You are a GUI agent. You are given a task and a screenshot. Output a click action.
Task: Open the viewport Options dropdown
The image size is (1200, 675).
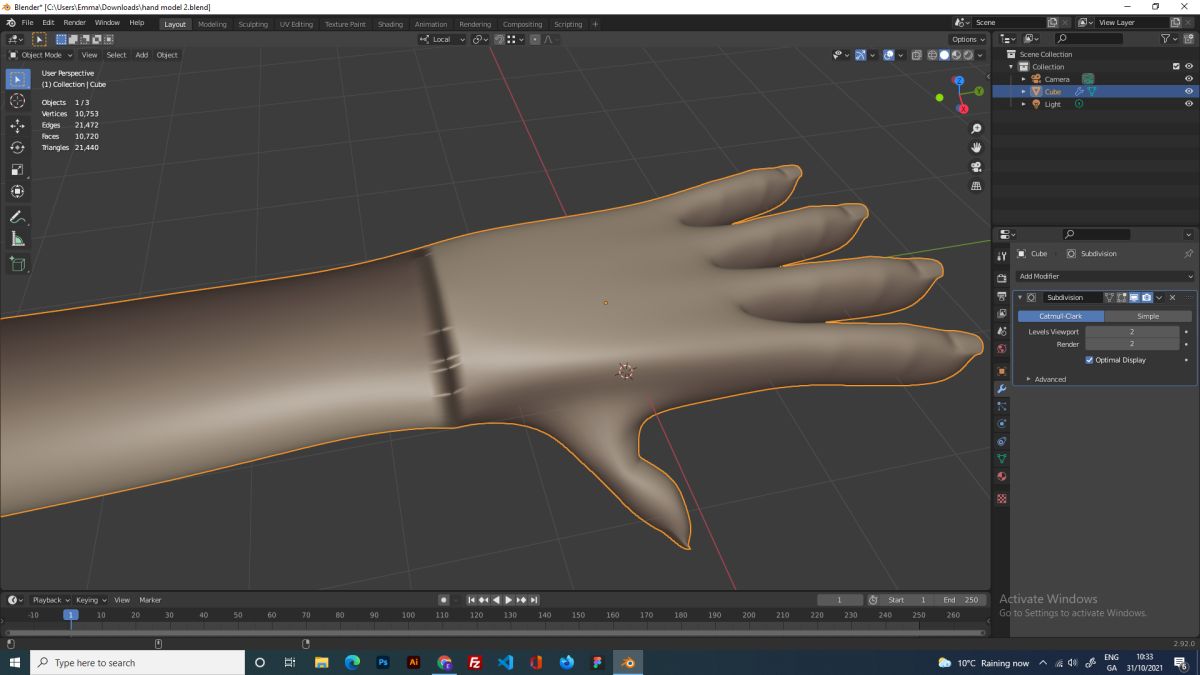(x=968, y=39)
